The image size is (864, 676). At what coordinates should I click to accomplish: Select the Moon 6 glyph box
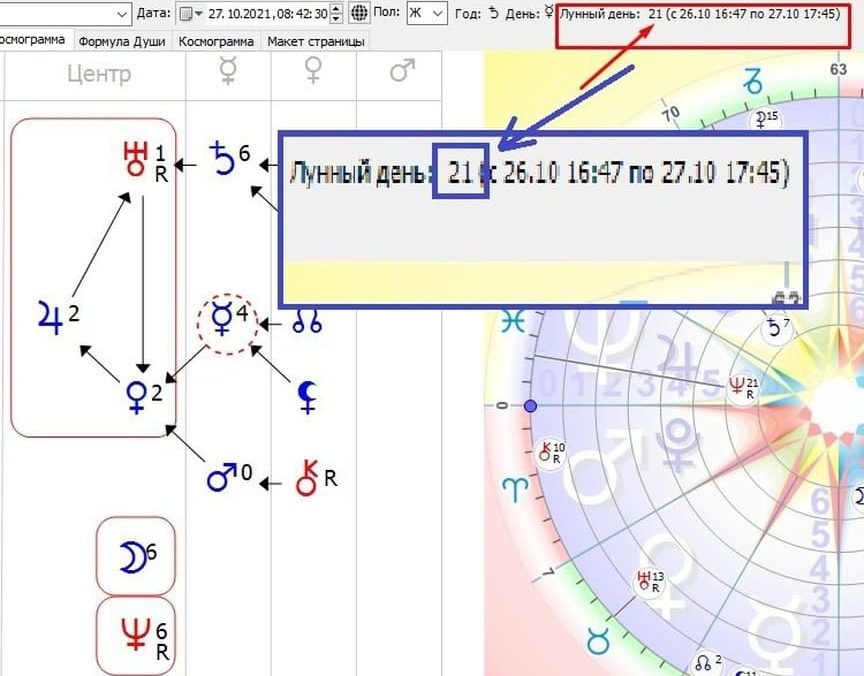pyautogui.click(x=136, y=557)
